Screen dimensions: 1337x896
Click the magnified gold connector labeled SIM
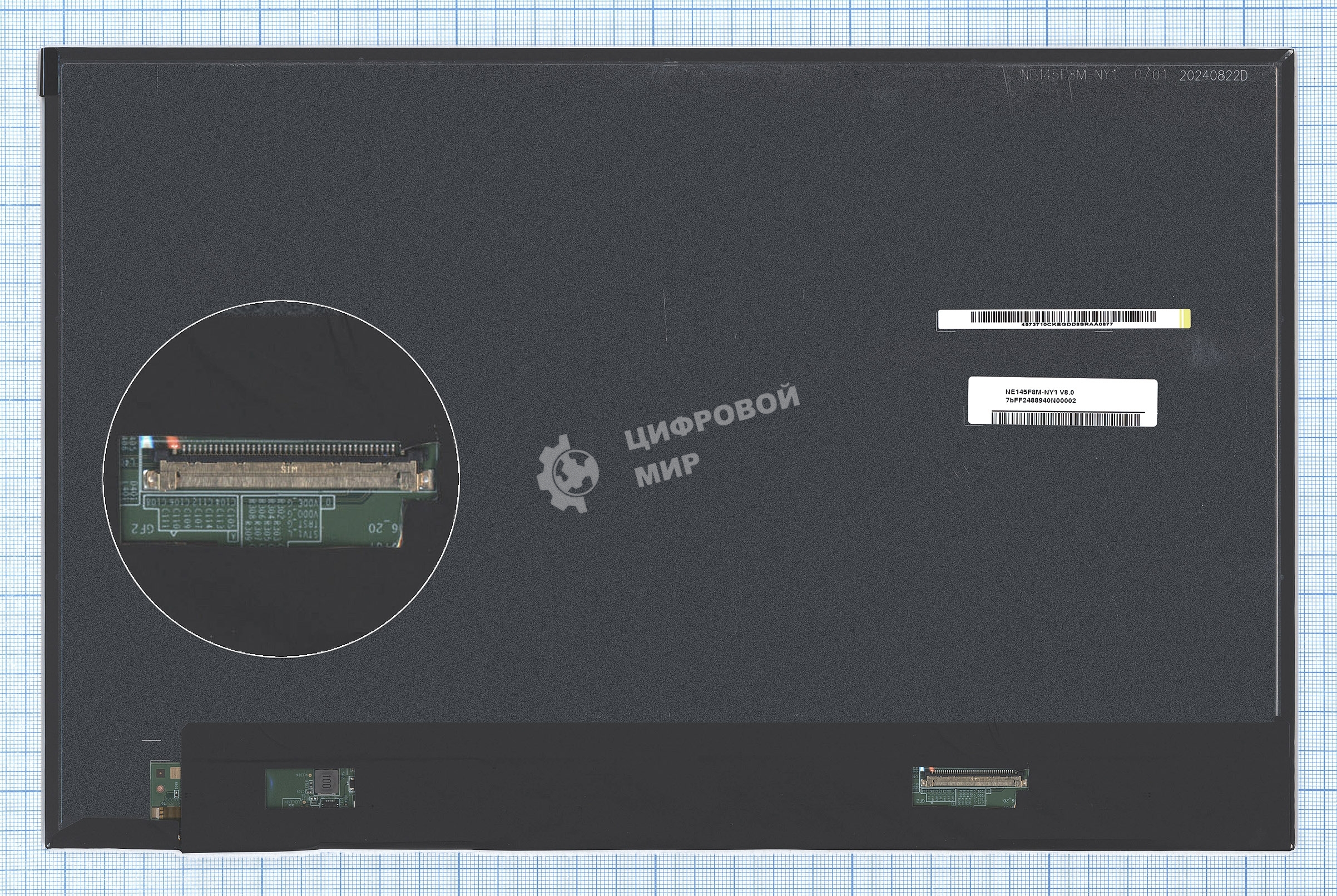[x=289, y=473]
